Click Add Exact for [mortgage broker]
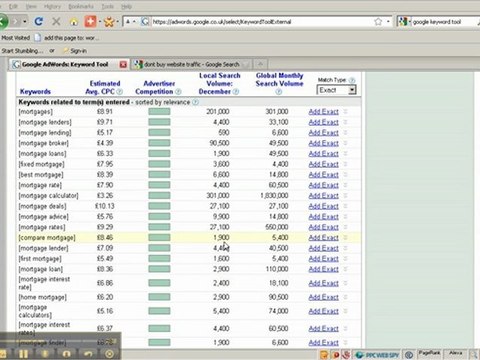480x360 pixels. [x=323, y=143]
